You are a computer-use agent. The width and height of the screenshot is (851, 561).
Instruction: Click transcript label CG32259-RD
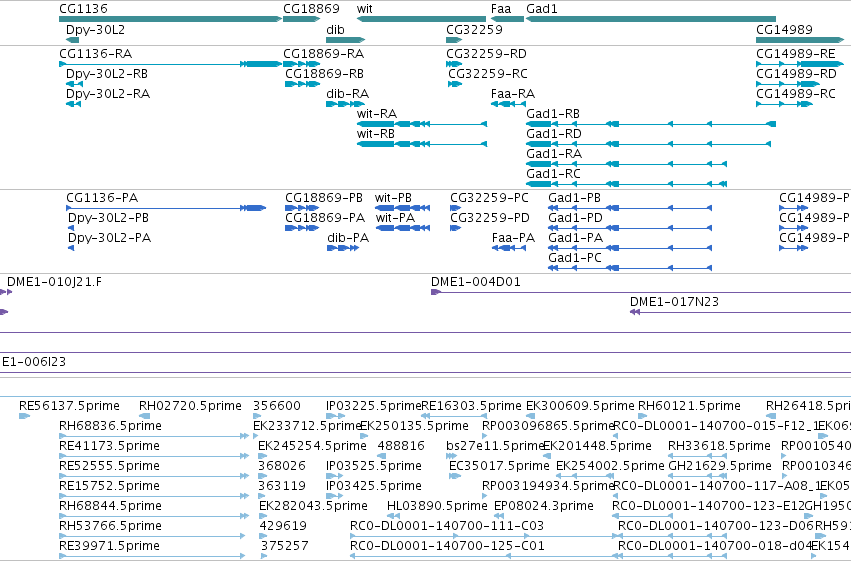pyautogui.click(x=486, y=54)
